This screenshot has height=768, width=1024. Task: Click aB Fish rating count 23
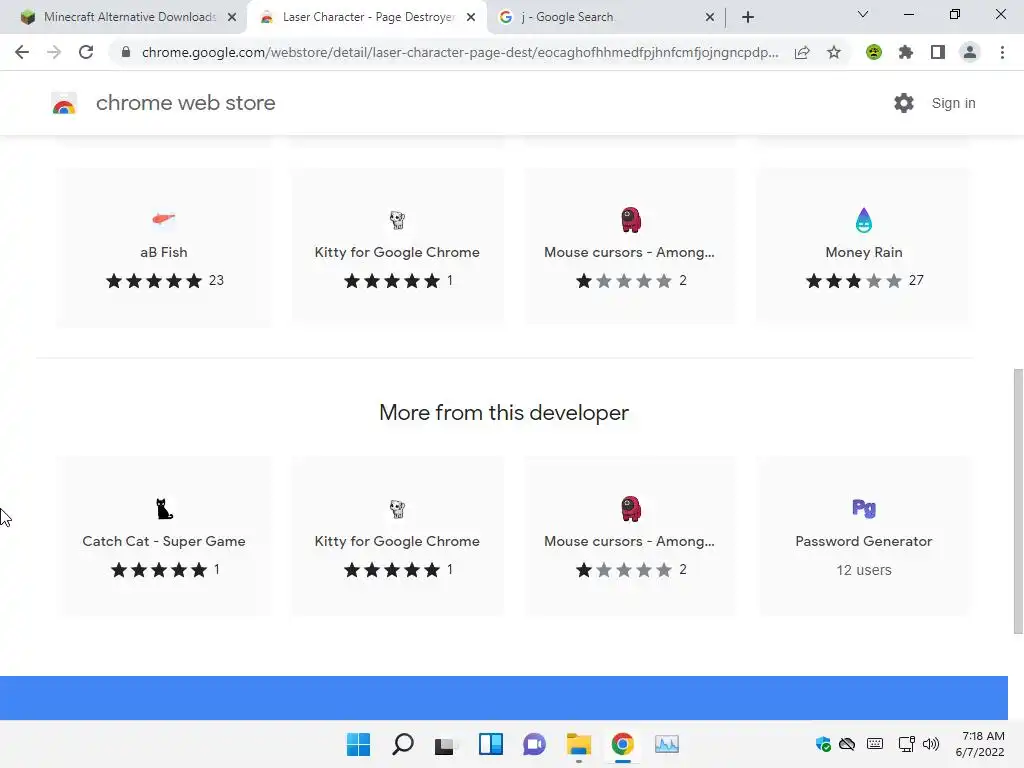click(216, 280)
